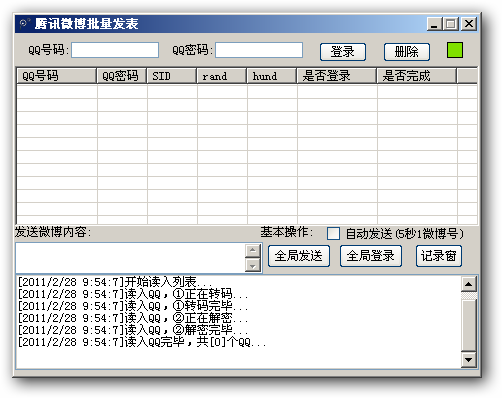Image resolution: width=502 pixels, height=398 pixels.
Task: Click log panel scroll up arrow
Action: [x=469, y=284]
